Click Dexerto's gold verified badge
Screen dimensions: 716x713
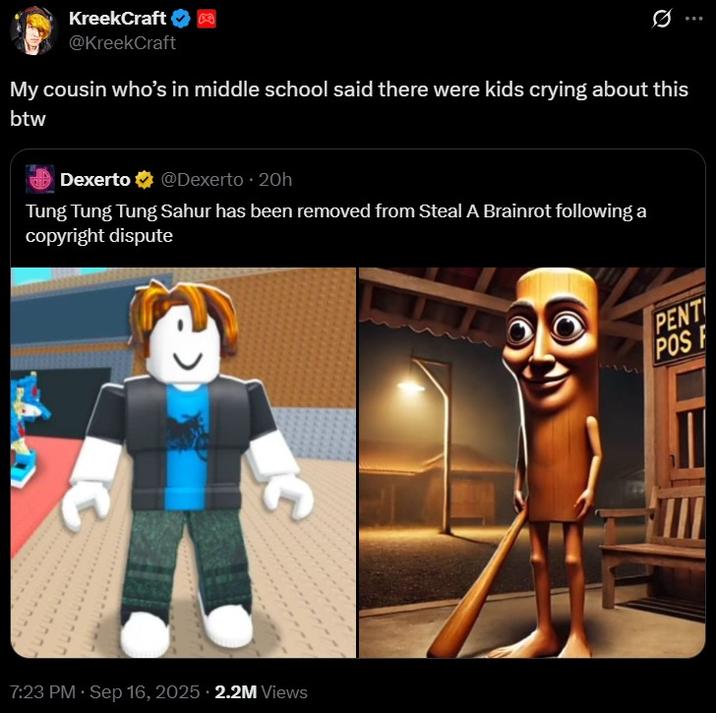click(x=144, y=180)
